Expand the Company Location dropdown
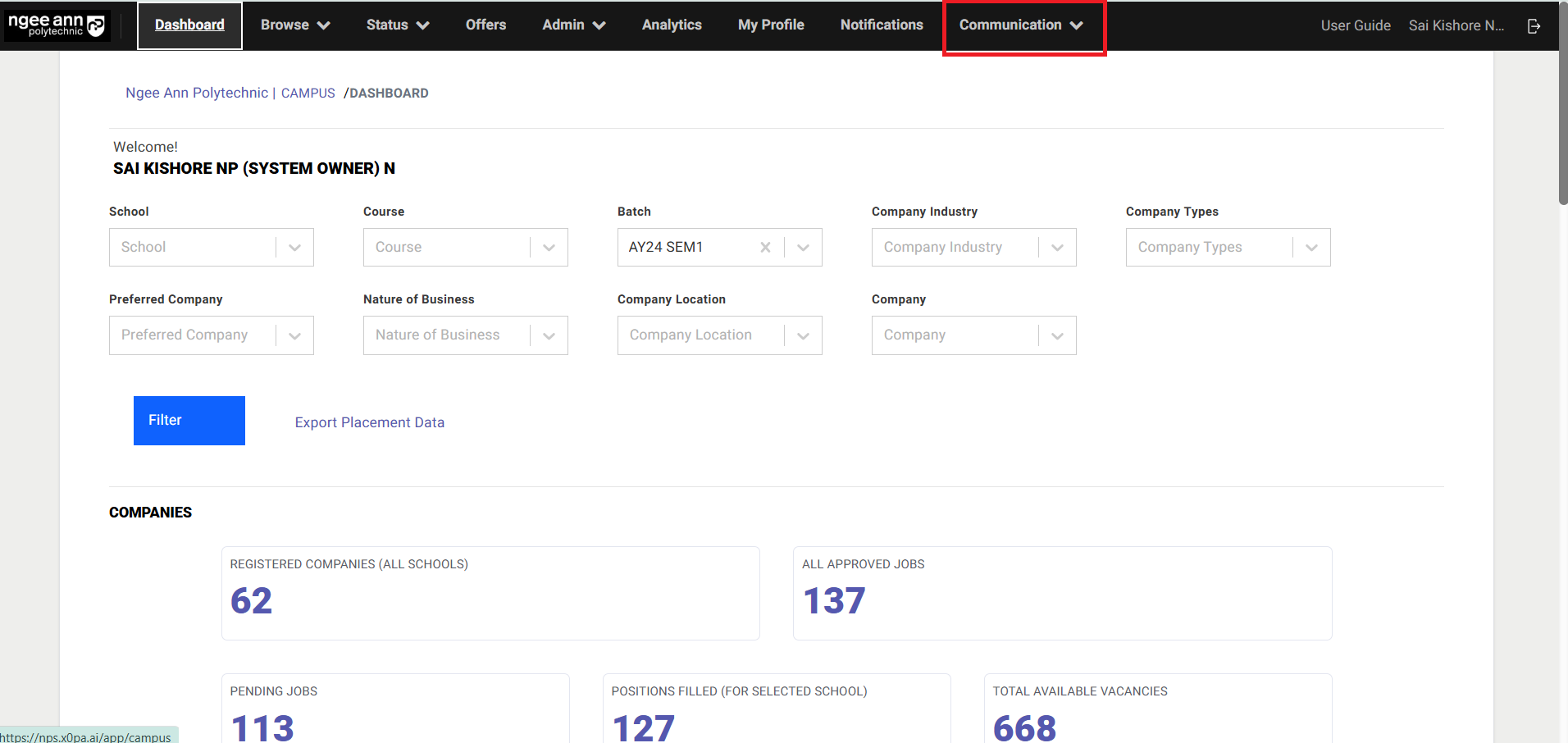 pos(803,335)
